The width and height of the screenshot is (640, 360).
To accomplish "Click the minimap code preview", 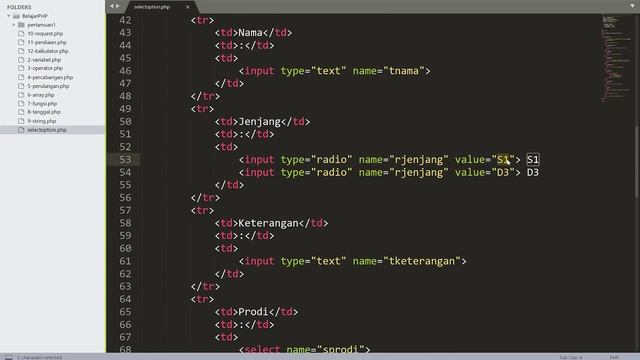I will point(616,59).
